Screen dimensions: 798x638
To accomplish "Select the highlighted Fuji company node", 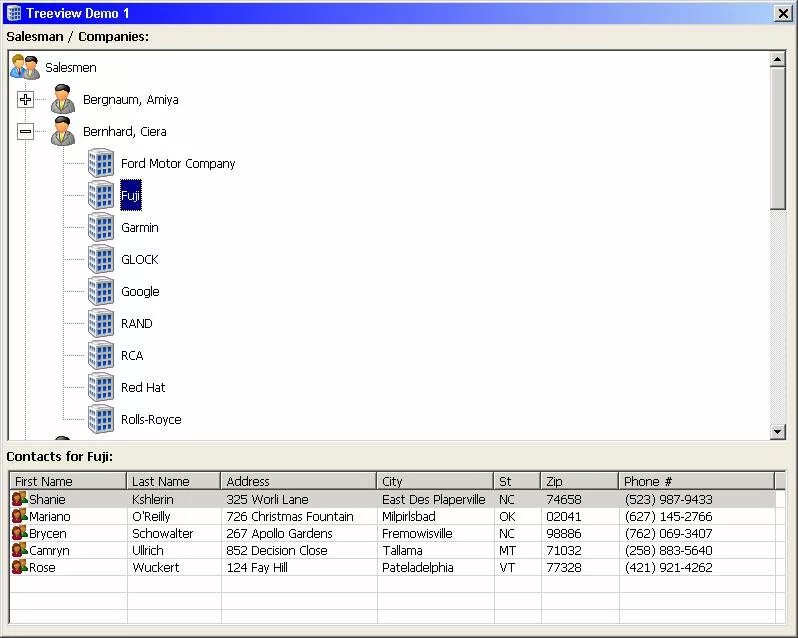I will click(x=131, y=195).
